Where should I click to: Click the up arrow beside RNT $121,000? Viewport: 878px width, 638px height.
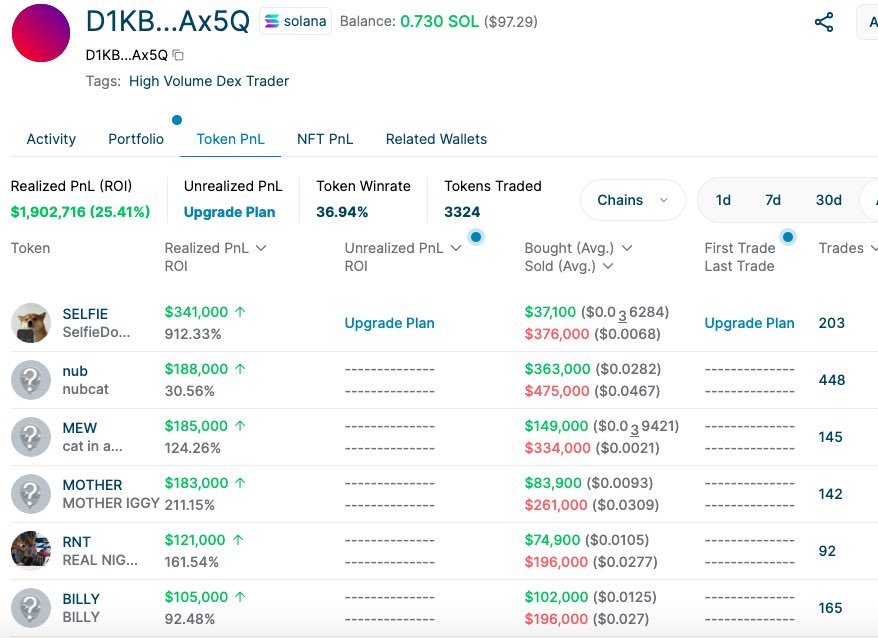[238, 540]
